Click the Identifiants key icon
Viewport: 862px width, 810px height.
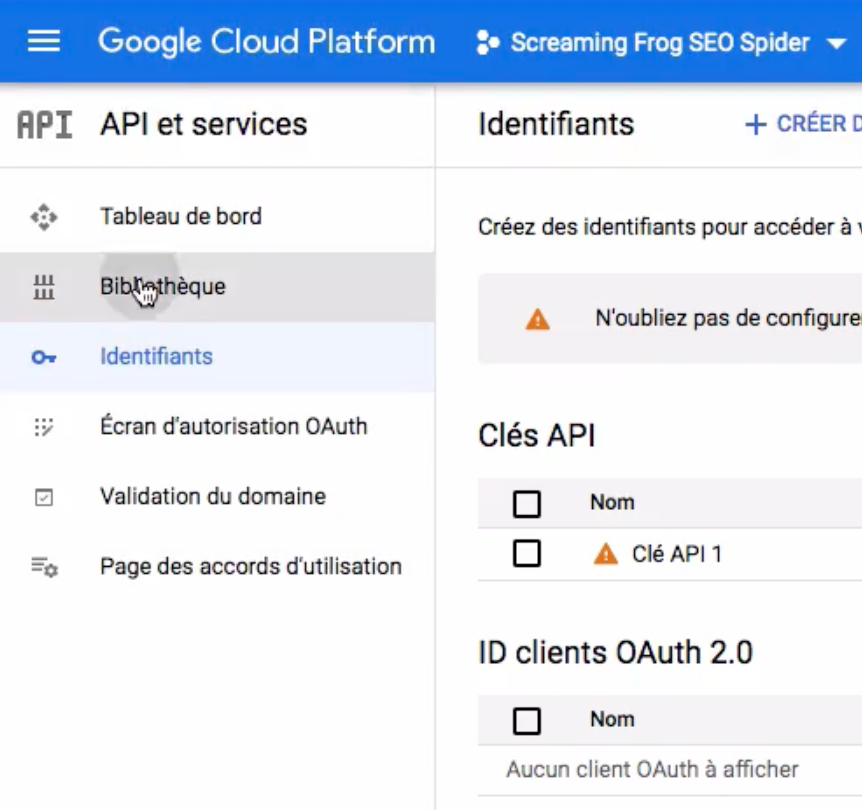click(44, 357)
